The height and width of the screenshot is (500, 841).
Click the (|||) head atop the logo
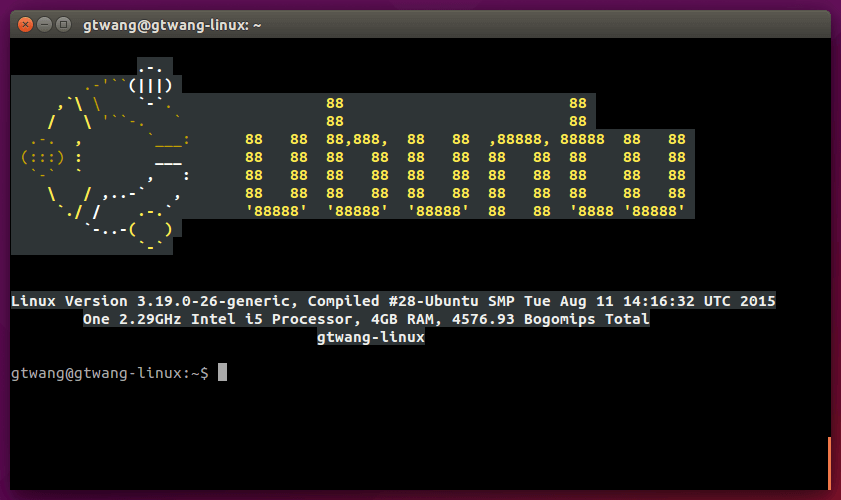[x=154, y=85]
